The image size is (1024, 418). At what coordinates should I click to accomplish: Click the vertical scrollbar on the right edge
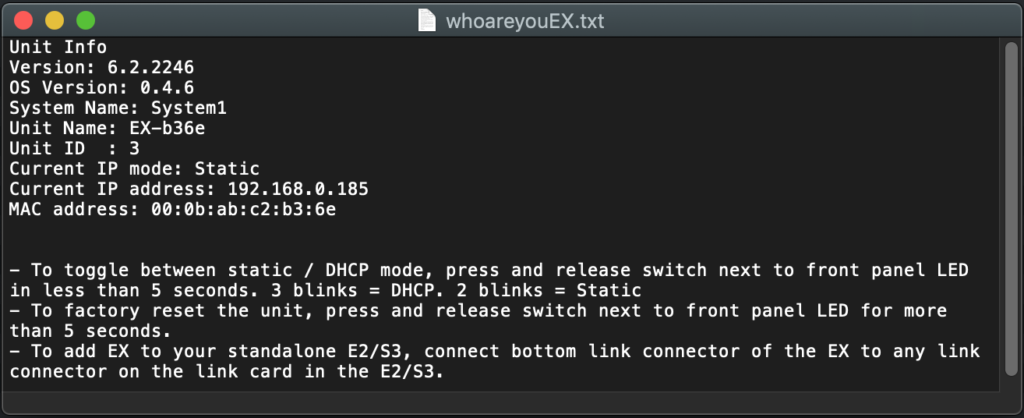(1000, 215)
